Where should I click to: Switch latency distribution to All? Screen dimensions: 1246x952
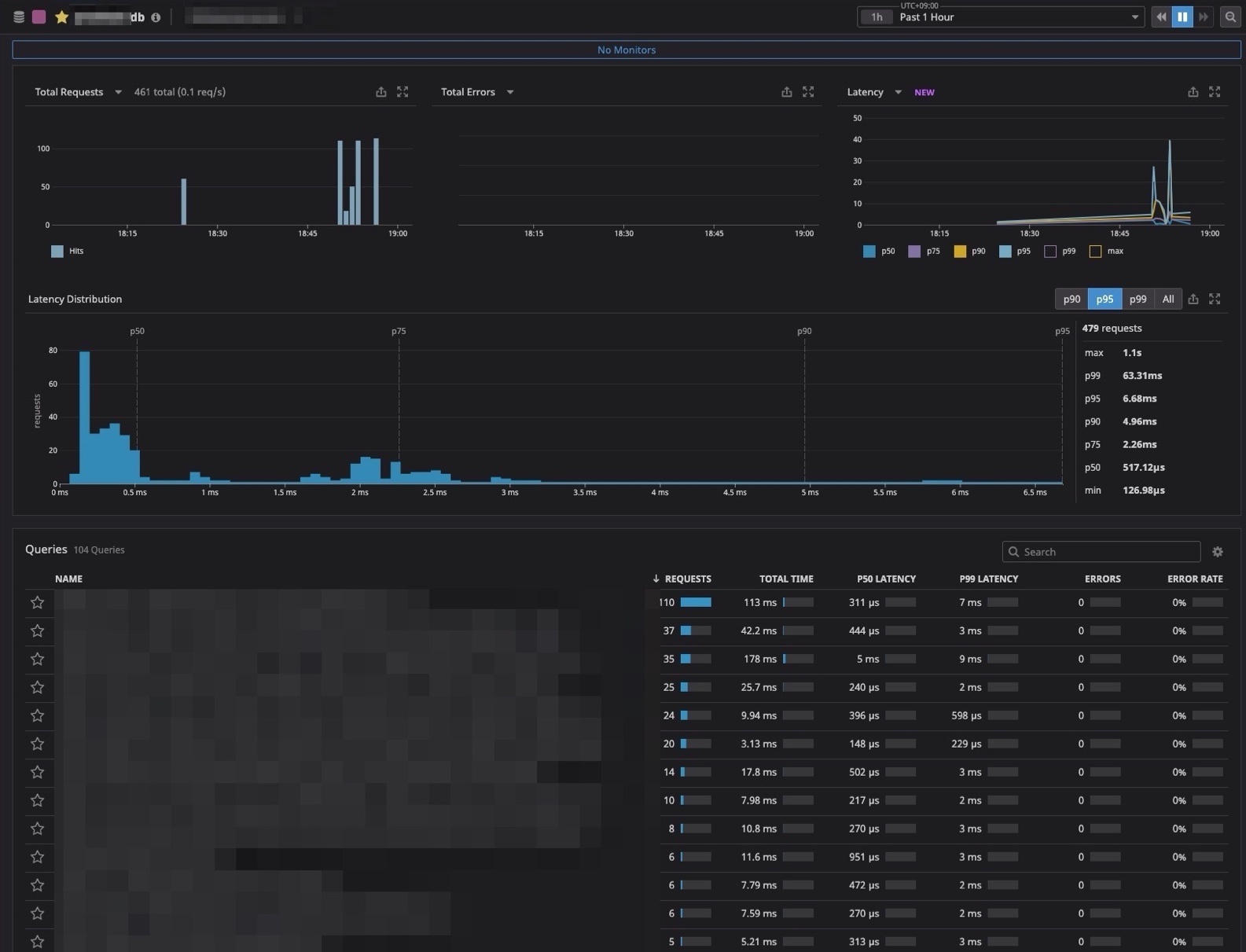[x=1168, y=299]
